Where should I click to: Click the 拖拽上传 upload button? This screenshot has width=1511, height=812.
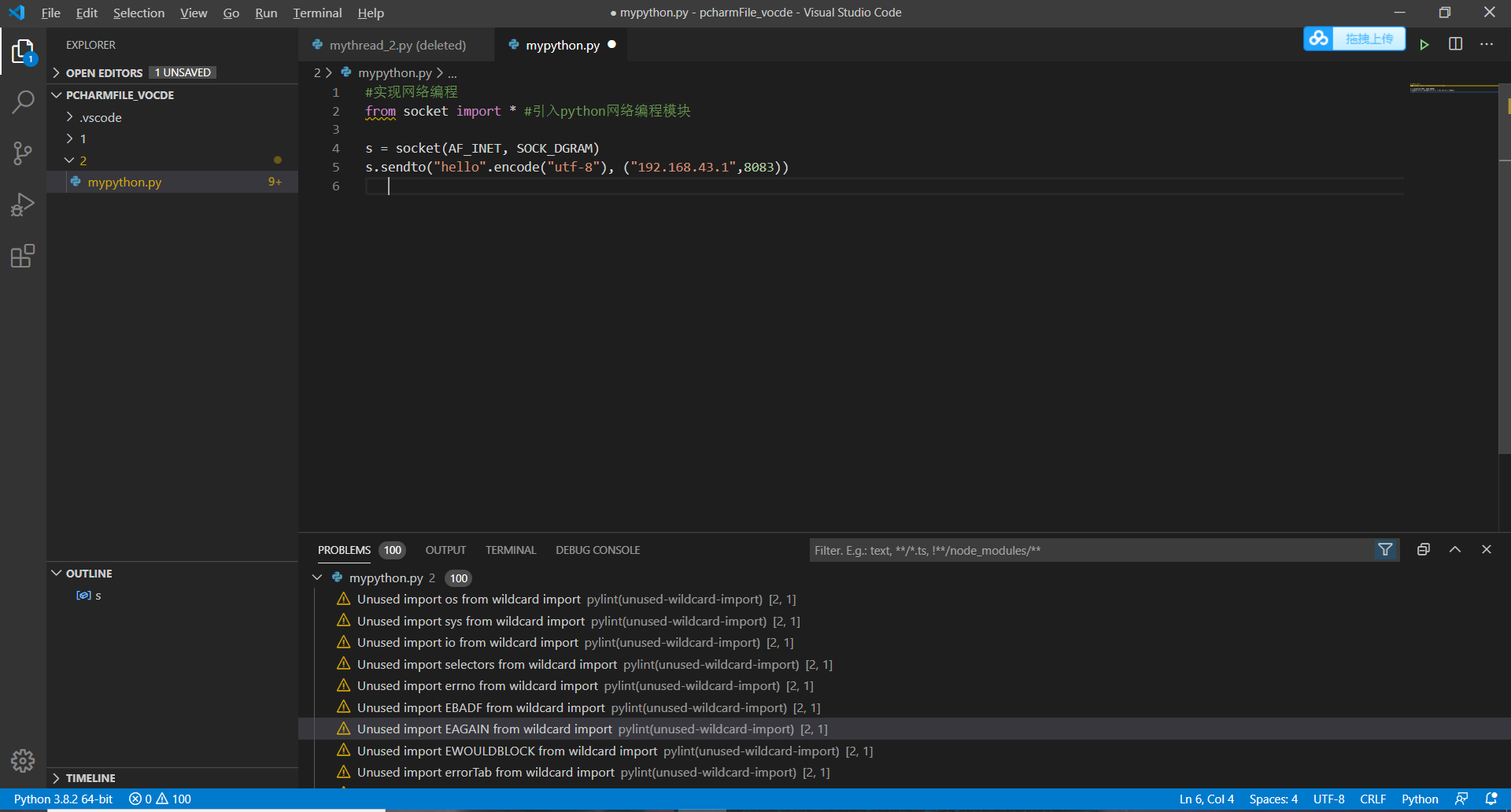point(1369,39)
